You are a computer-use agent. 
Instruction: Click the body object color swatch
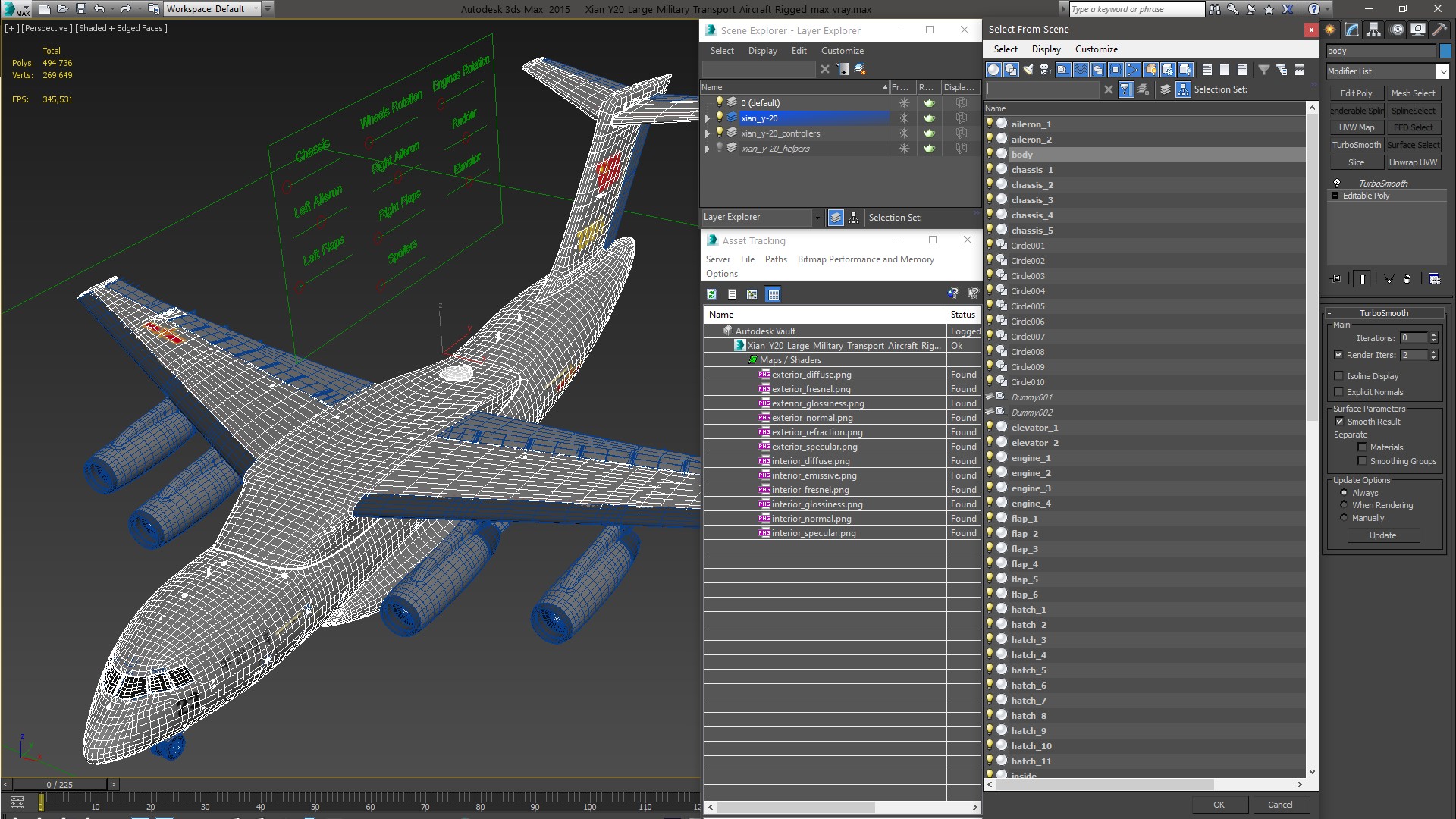pos(1445,51)
